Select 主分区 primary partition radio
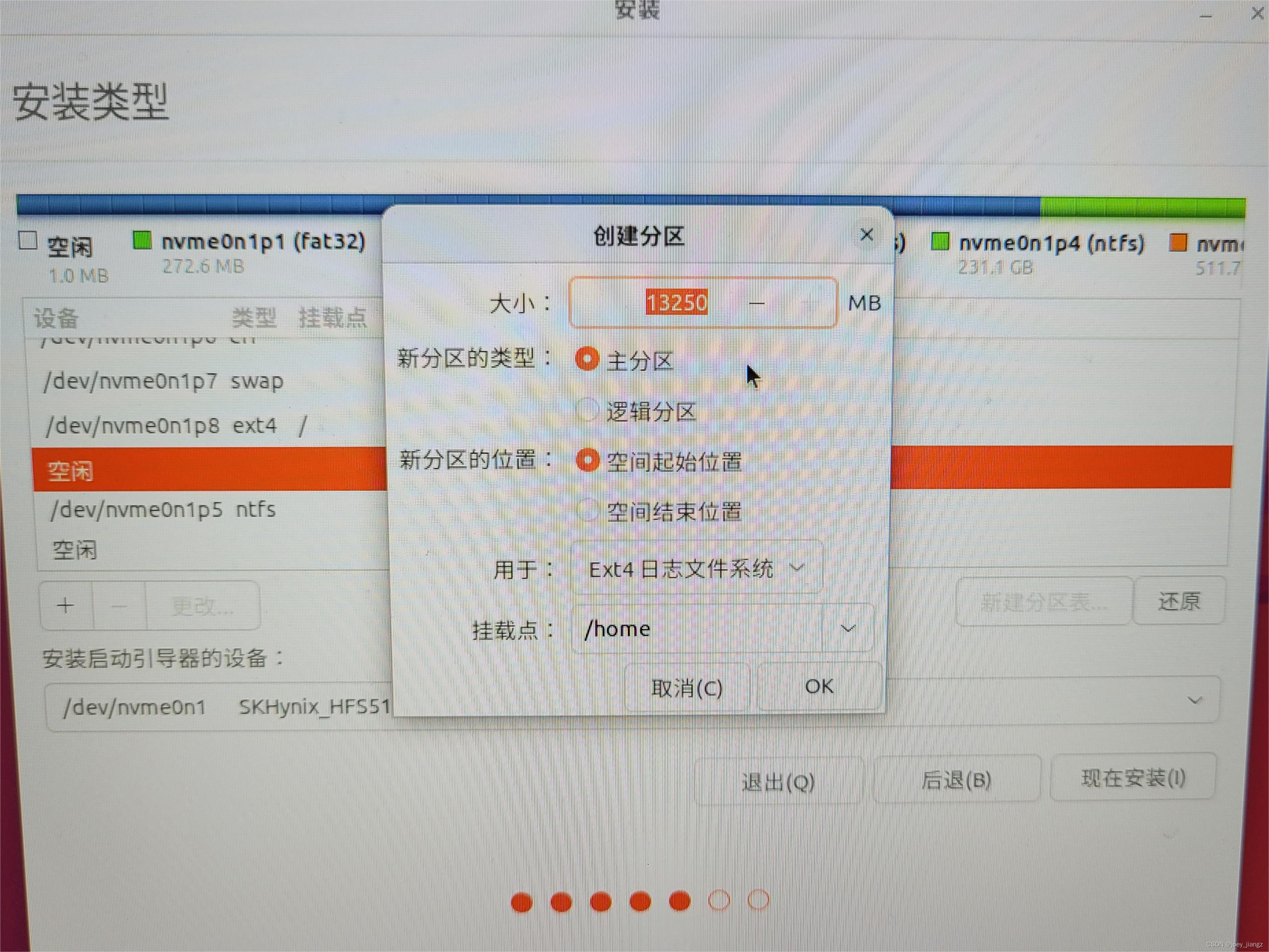 [x=587, y=359]
